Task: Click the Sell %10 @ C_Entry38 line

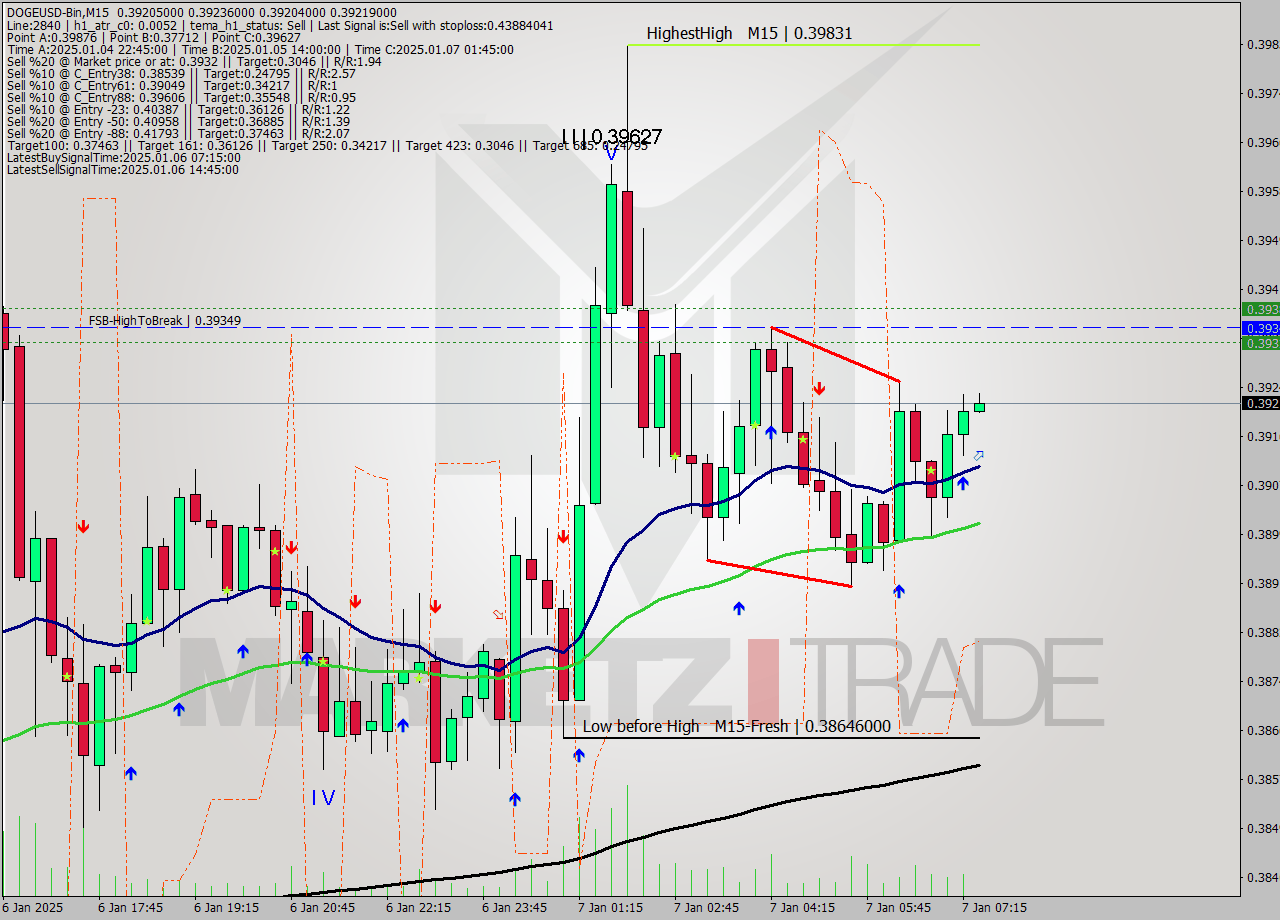Action: pos(181,73)
